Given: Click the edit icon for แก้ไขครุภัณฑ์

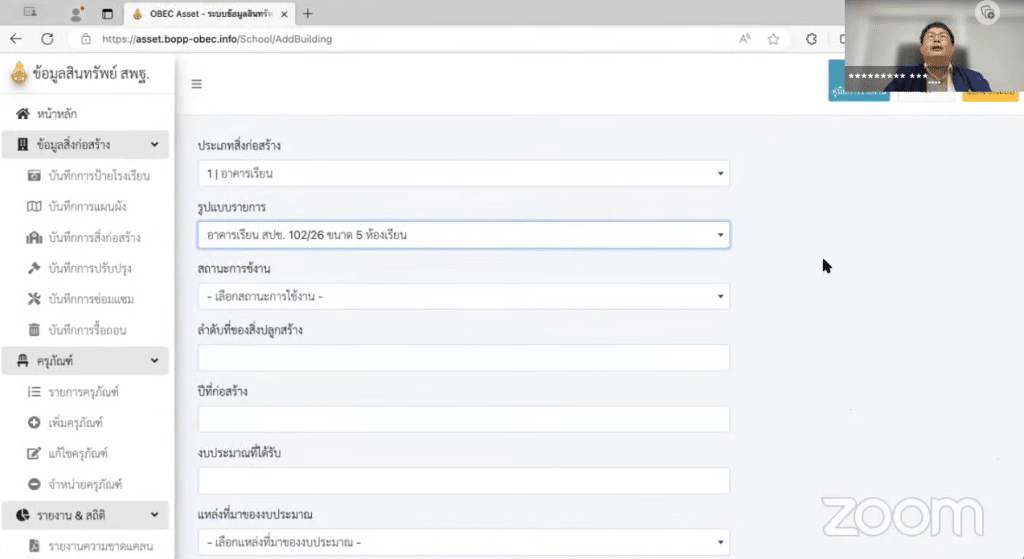Looking at the screenshot, I should [34, 453].
